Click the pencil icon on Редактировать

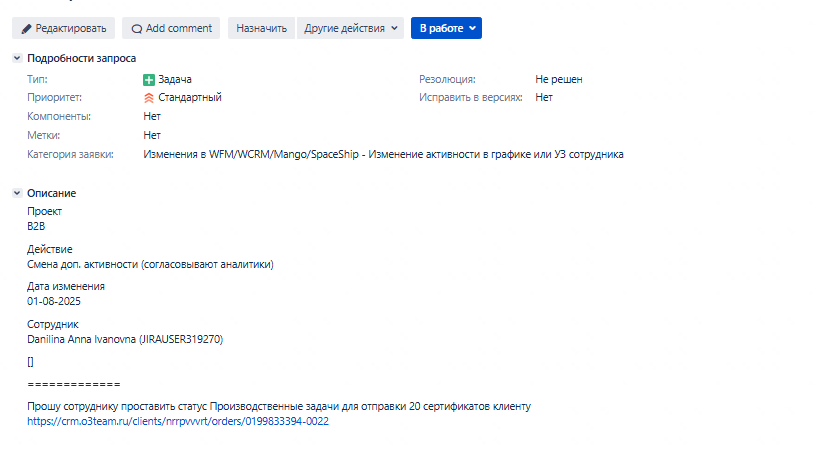(x=26, y=29)
